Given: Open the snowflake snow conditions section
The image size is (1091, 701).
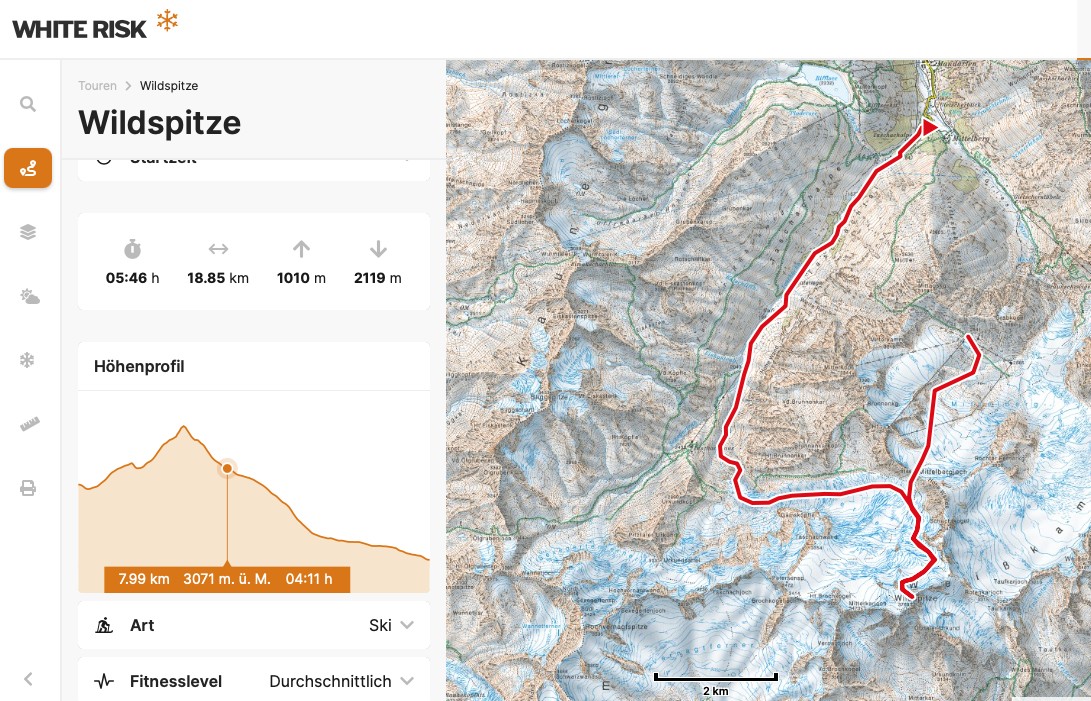Looking at the screenshot, I should coord(28,360).
